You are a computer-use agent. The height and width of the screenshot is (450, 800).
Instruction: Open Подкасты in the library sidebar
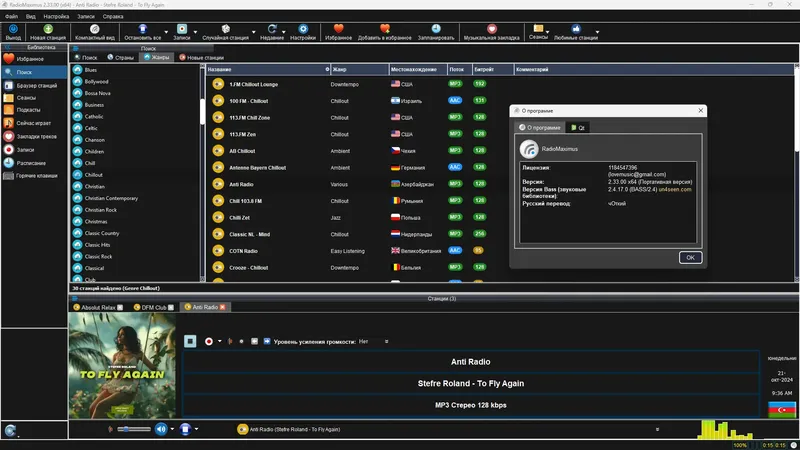coord(34,110)
